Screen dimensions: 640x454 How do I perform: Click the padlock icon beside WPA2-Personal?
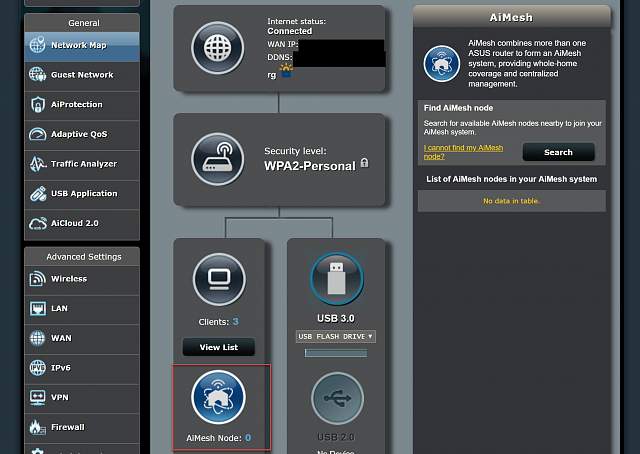tap(364, 163)
